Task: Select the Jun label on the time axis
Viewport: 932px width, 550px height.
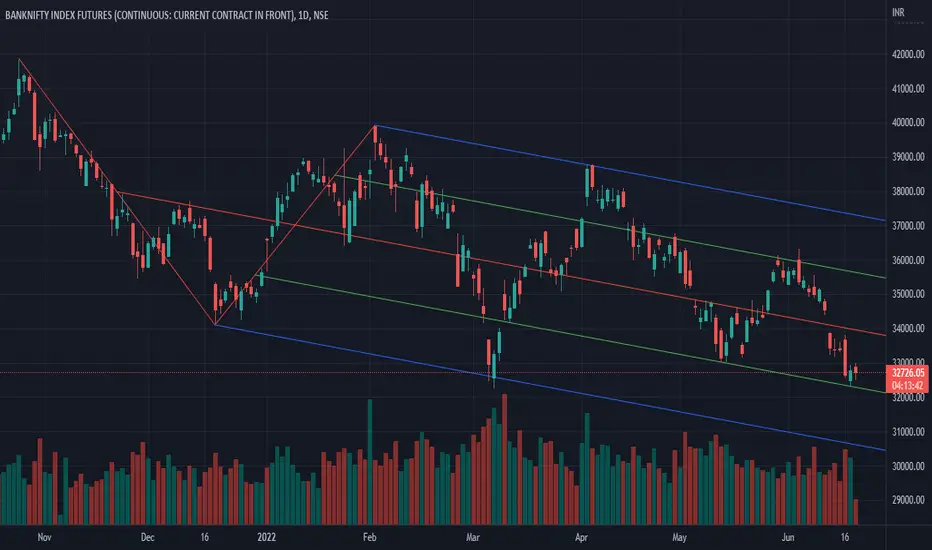Action: [788, 537]
